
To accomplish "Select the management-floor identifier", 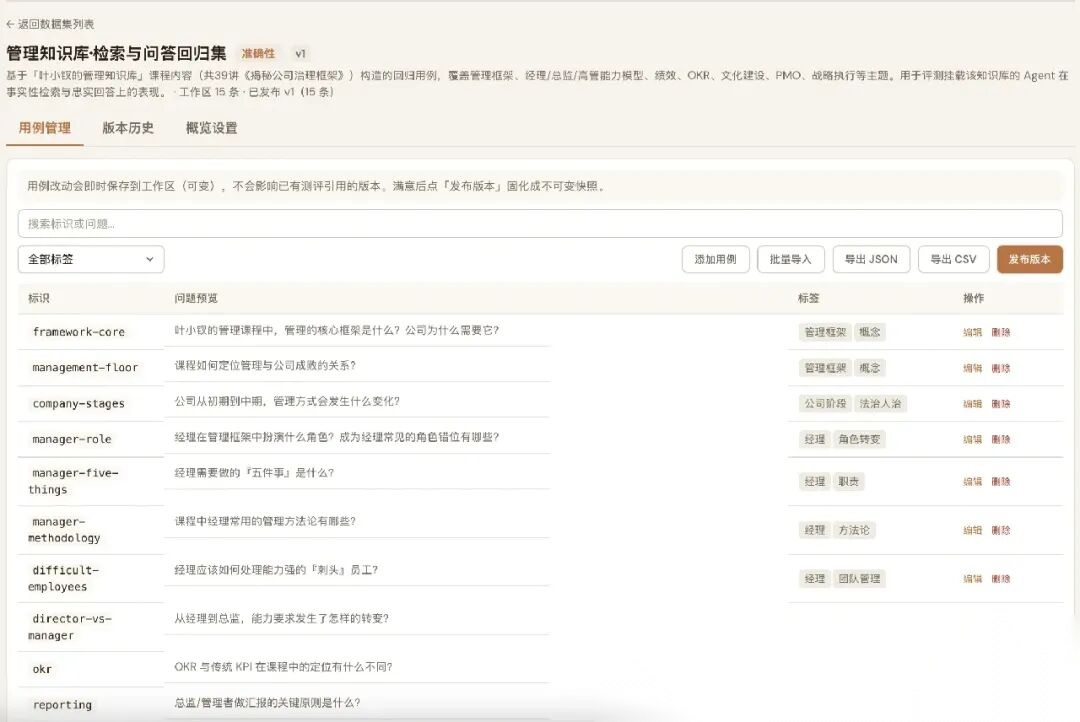I will point(85,368).
